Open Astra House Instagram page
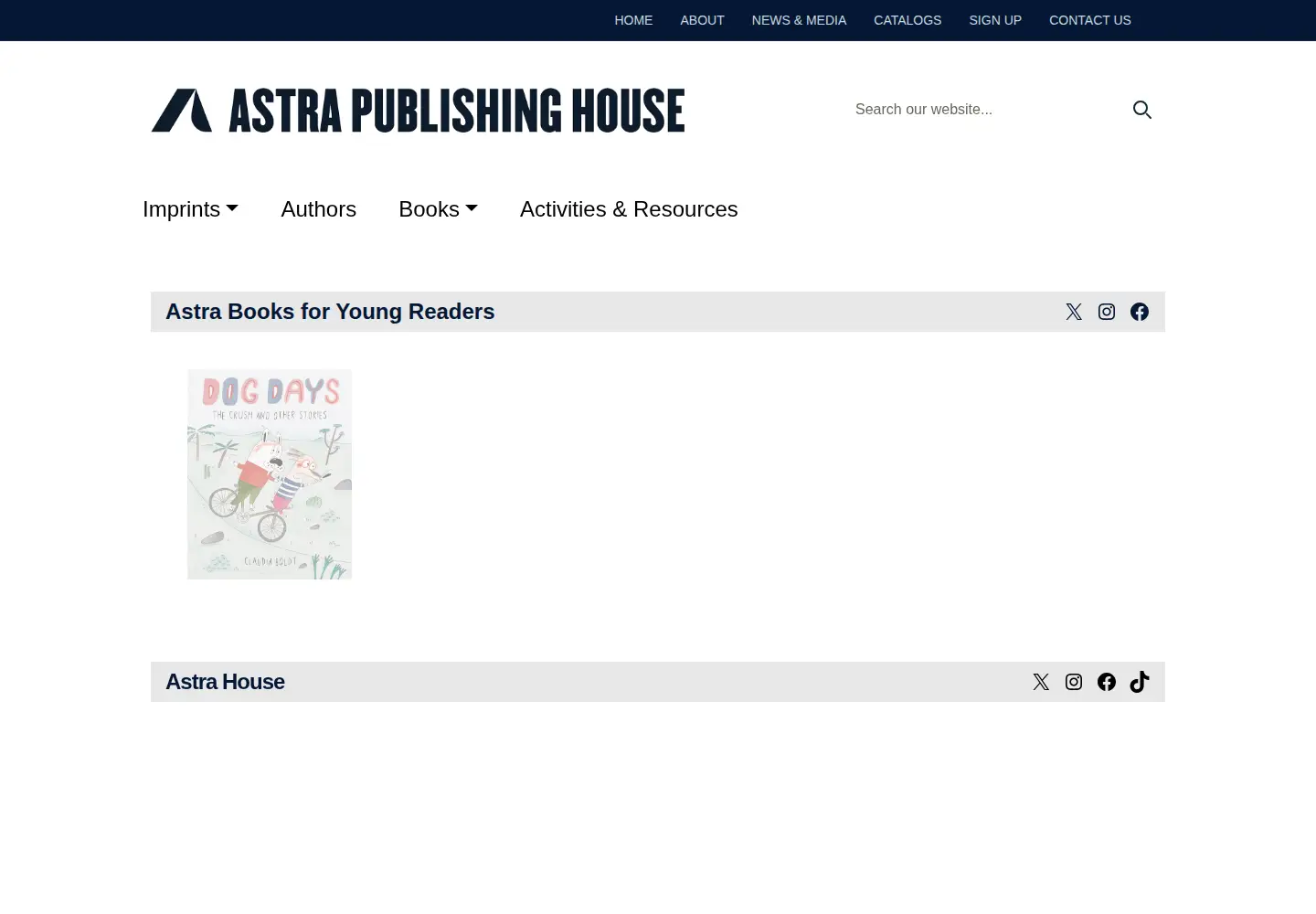 tap(1074, 682)
